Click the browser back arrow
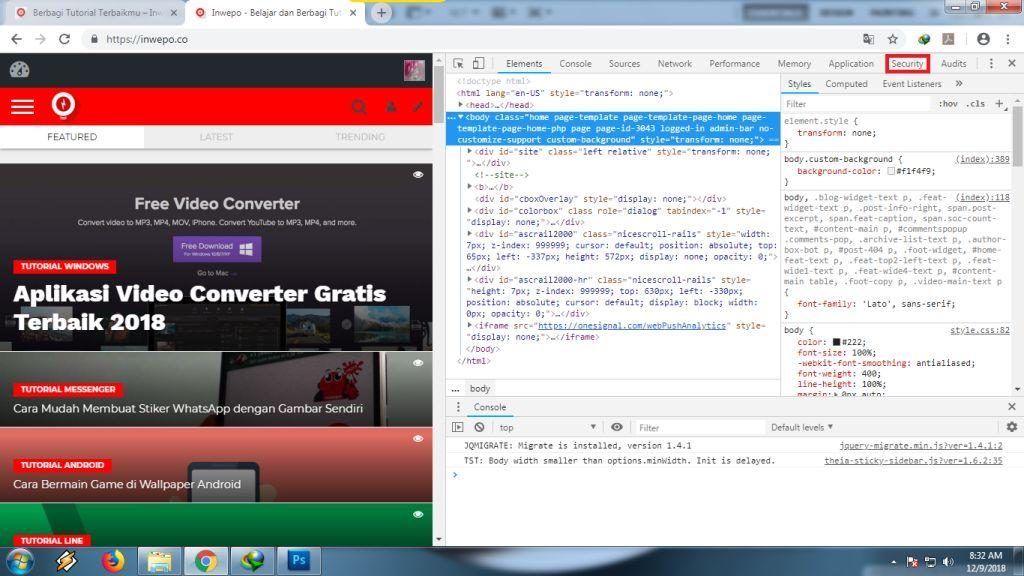 click(16, 39)
